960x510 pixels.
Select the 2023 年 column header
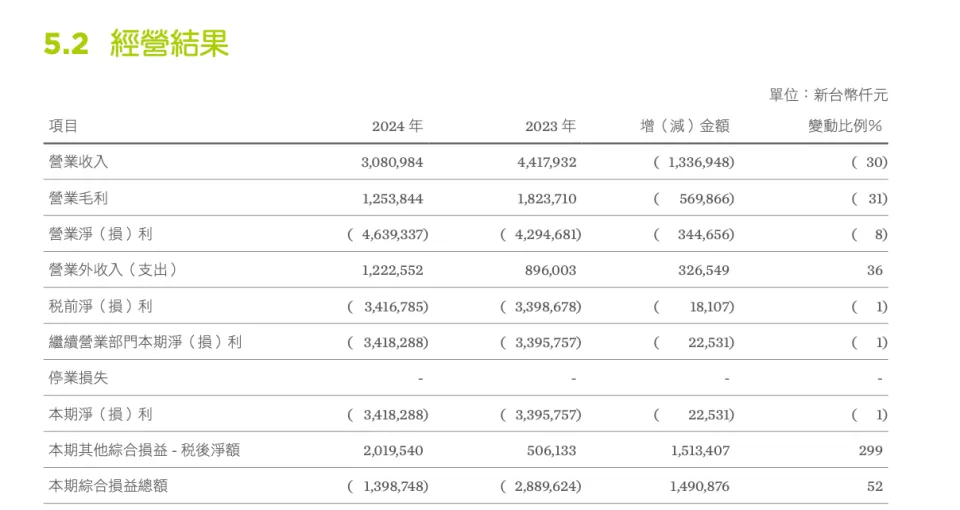(550, 126)
